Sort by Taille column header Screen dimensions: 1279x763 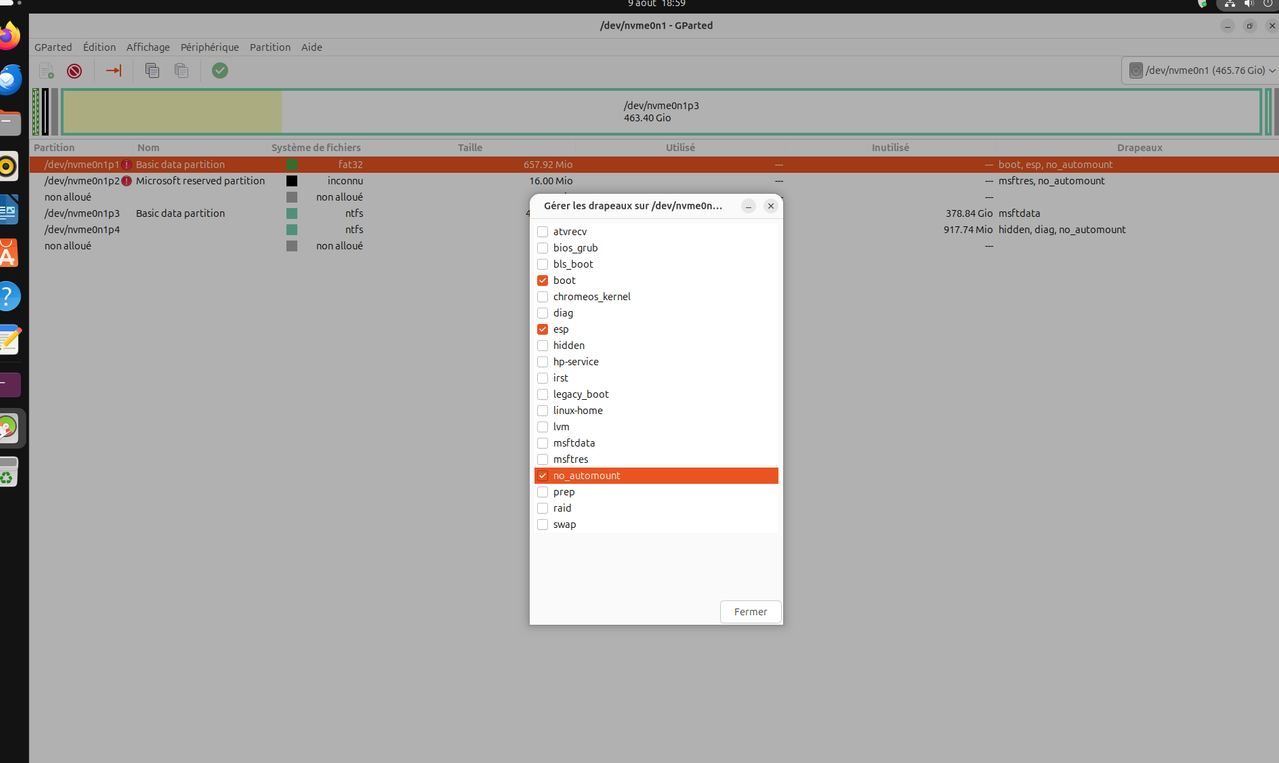coord(470,148)
